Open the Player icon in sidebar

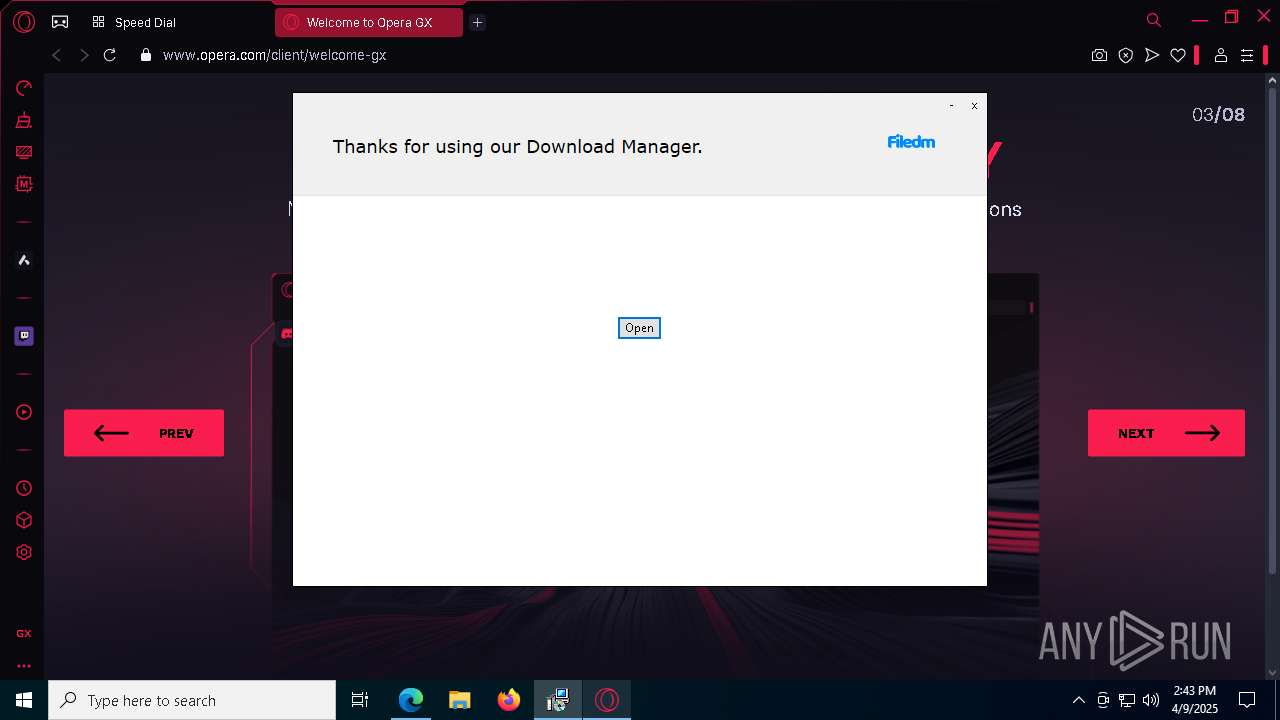tap(24, 412)
